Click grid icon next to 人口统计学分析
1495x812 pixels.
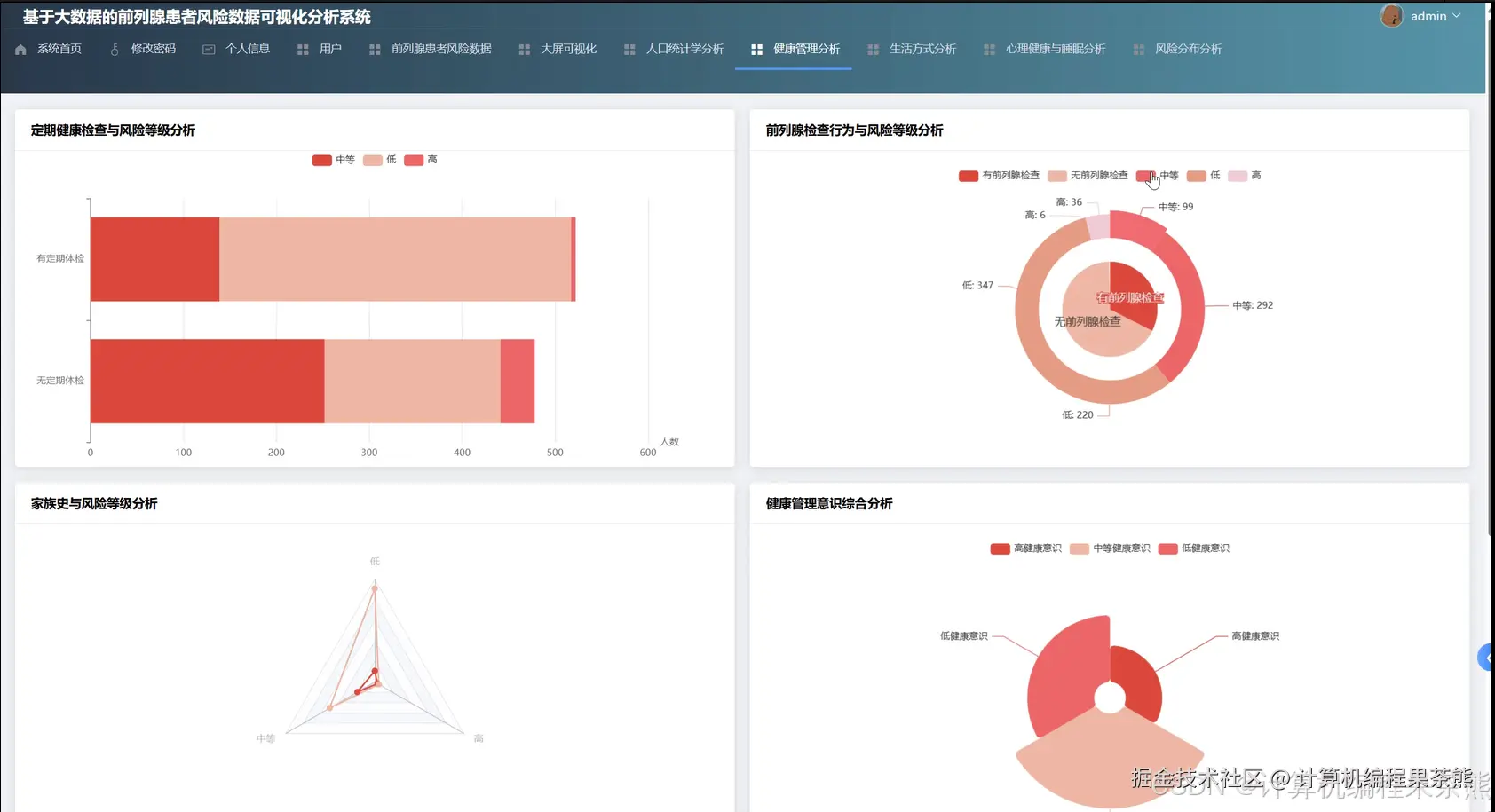(629, 50)
